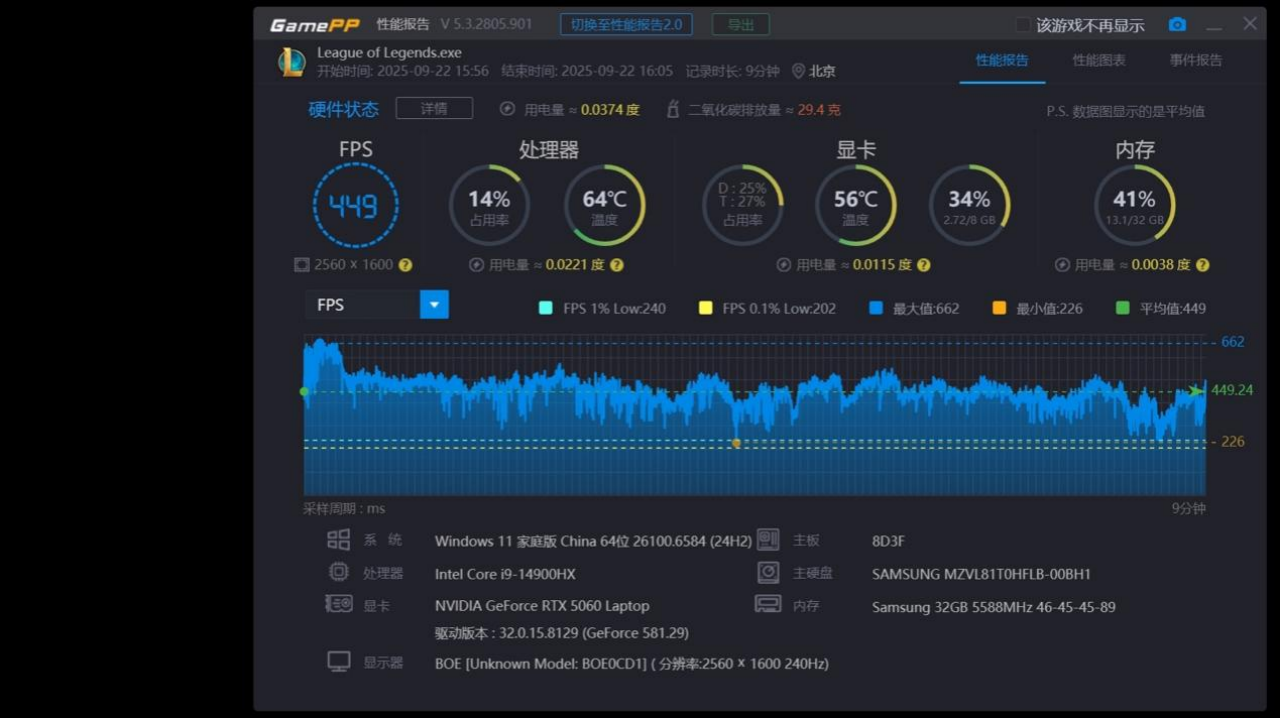The image size is (1280, 718).
Task: Click the help icon next to processor power usage
Action: (x=617, y=265)
